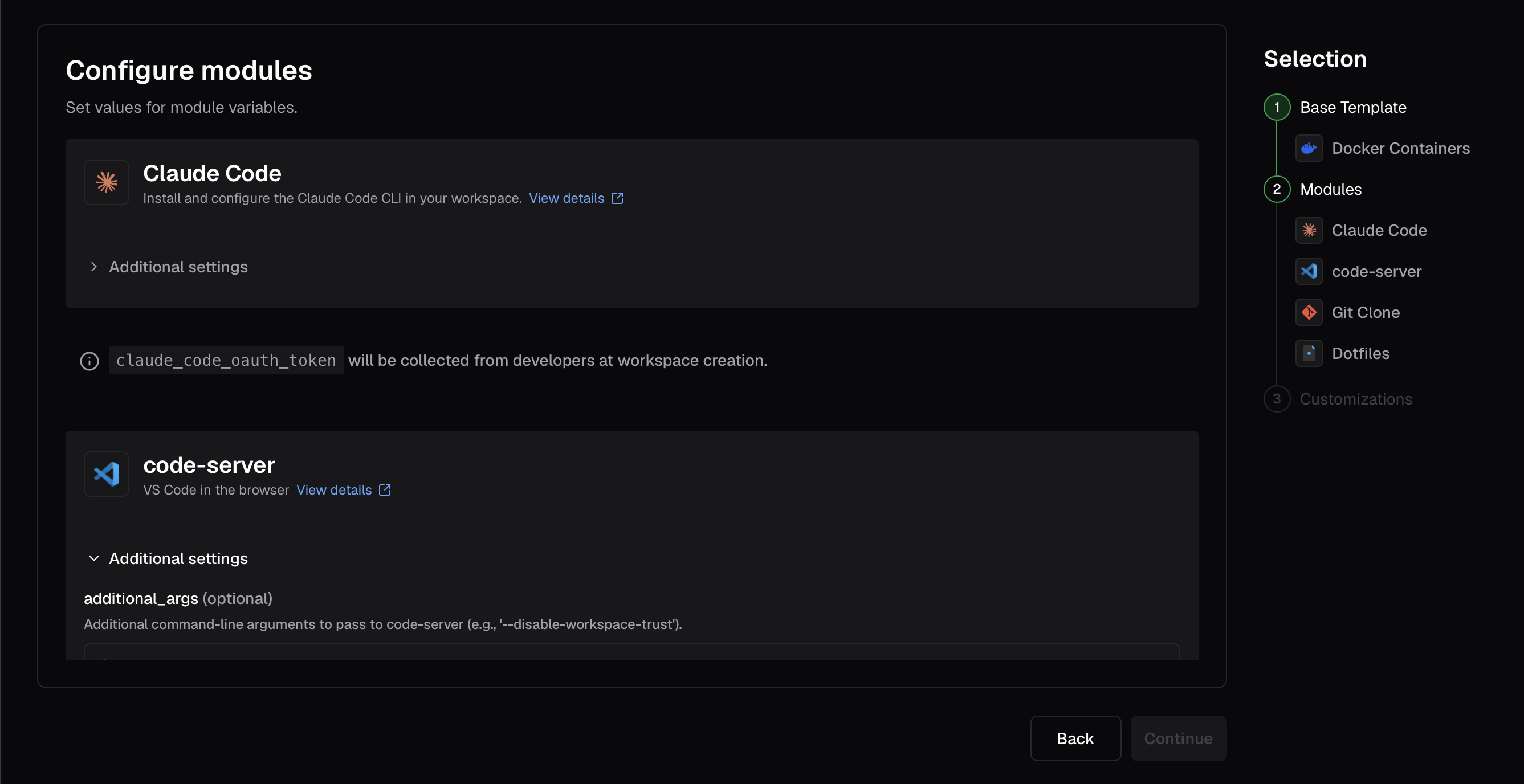This screenshot has width=1524, height=784.
Task: Click the info icon next to claude_code_oauth_token
Action: coord(89,361)
